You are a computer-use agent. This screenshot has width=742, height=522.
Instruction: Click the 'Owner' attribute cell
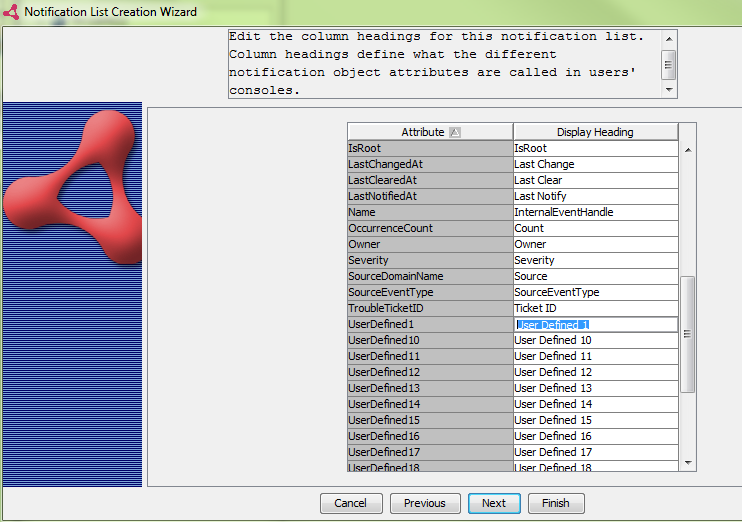click(x=430, y=245)
